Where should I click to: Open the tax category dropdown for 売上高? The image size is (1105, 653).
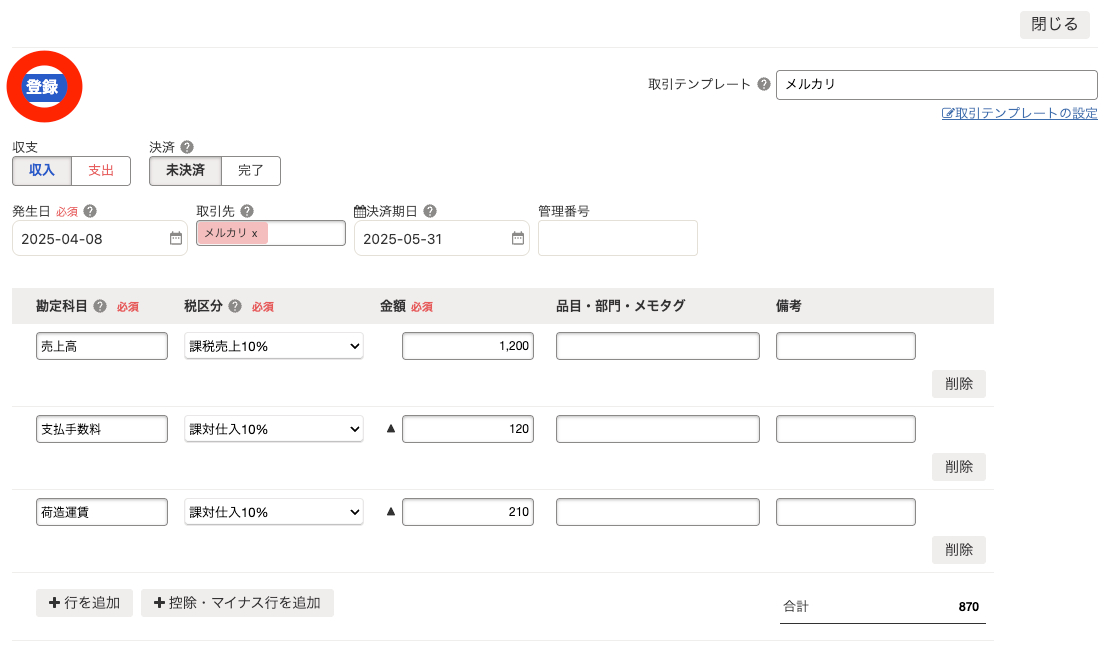coord(273,345)
